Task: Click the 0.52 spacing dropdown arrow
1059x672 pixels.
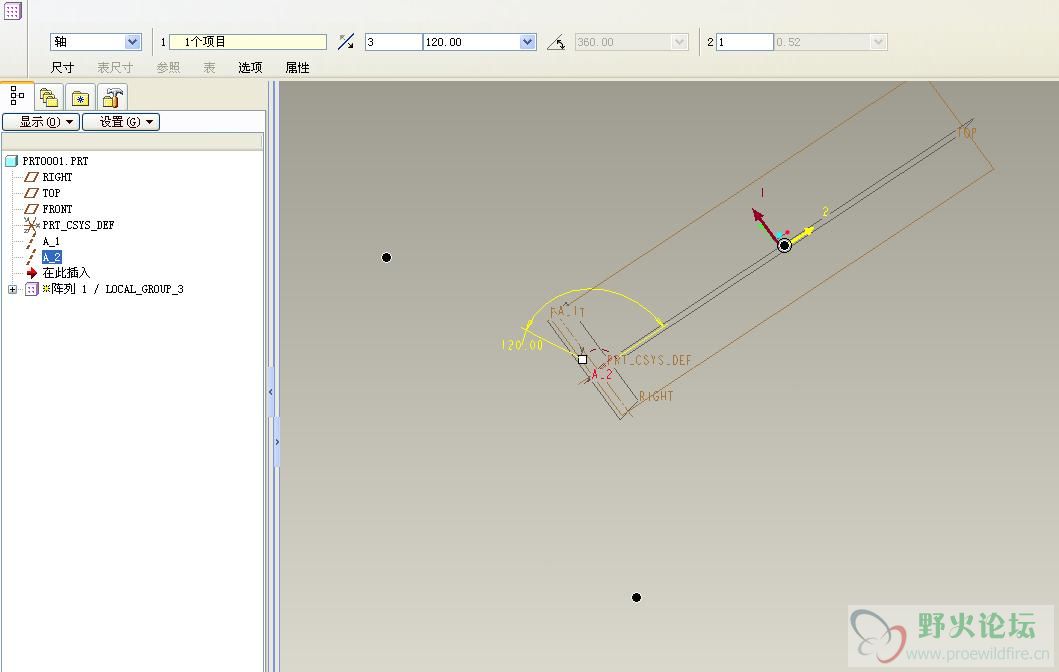Action: tap(878, 42)
